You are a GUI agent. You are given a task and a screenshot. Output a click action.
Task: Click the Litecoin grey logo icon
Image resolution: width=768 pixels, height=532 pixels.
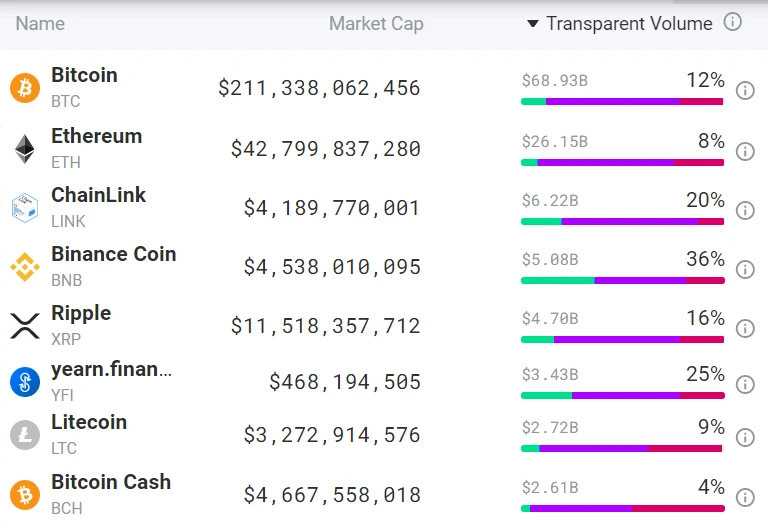point(24,435)
